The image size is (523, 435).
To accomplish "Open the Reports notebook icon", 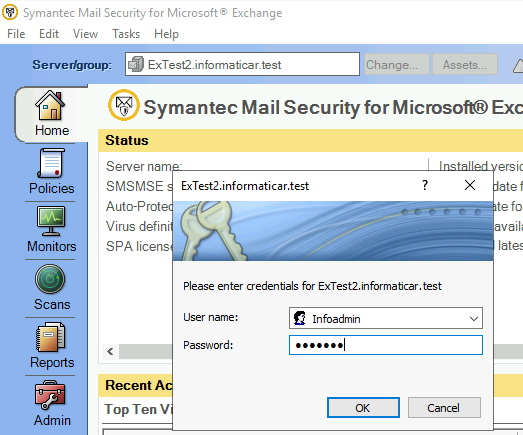I will [x=50, y=337].
